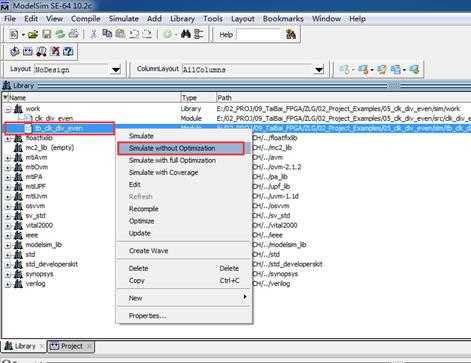Image resolution: width=471 pixels, height=363 pixels.
Task: Click the search icon right of Help field
Action: [291, 34]
